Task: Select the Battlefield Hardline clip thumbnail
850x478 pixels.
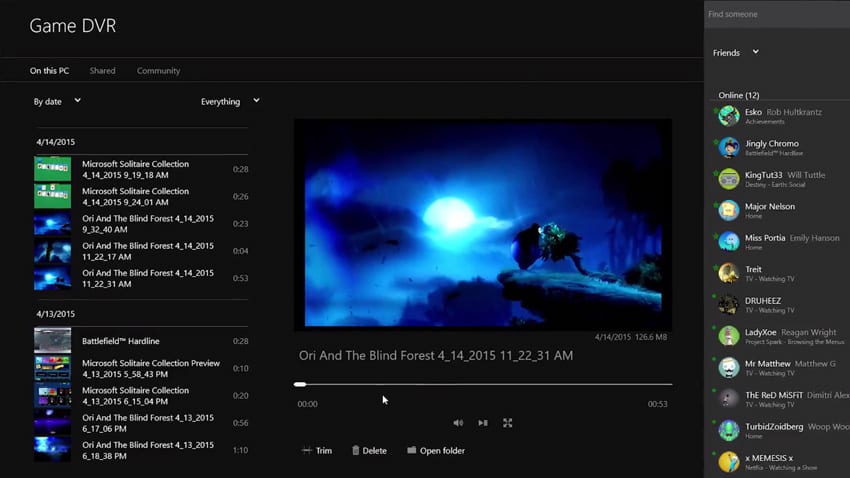Action: click(x=53, y=341)
